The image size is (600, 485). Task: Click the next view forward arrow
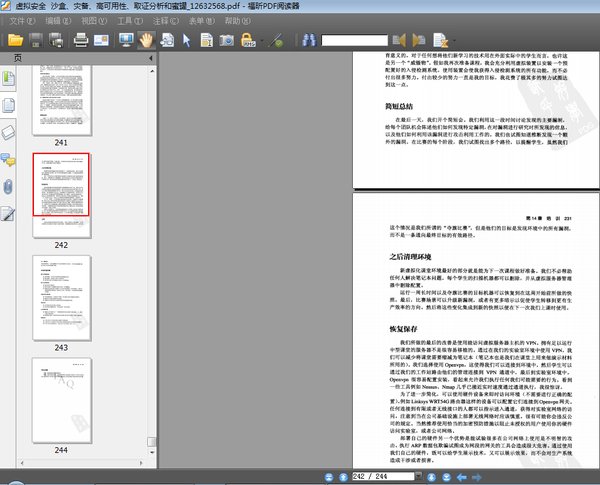pyautogui.click(x=477, y=477)
